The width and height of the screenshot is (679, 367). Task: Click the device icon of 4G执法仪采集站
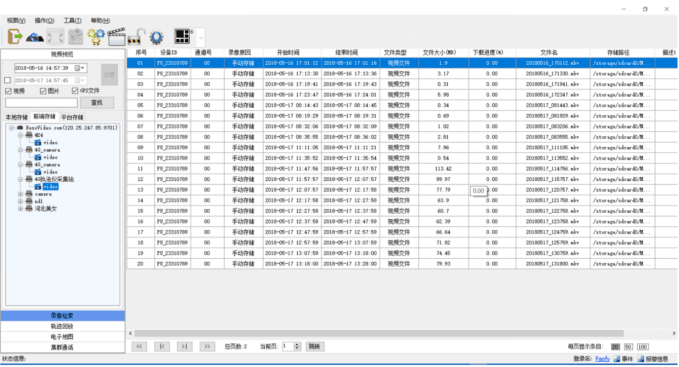coord(29,179)
